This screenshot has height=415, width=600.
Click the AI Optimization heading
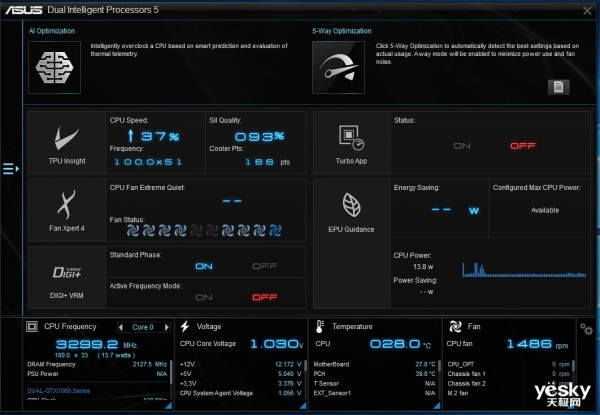[52, 31]
